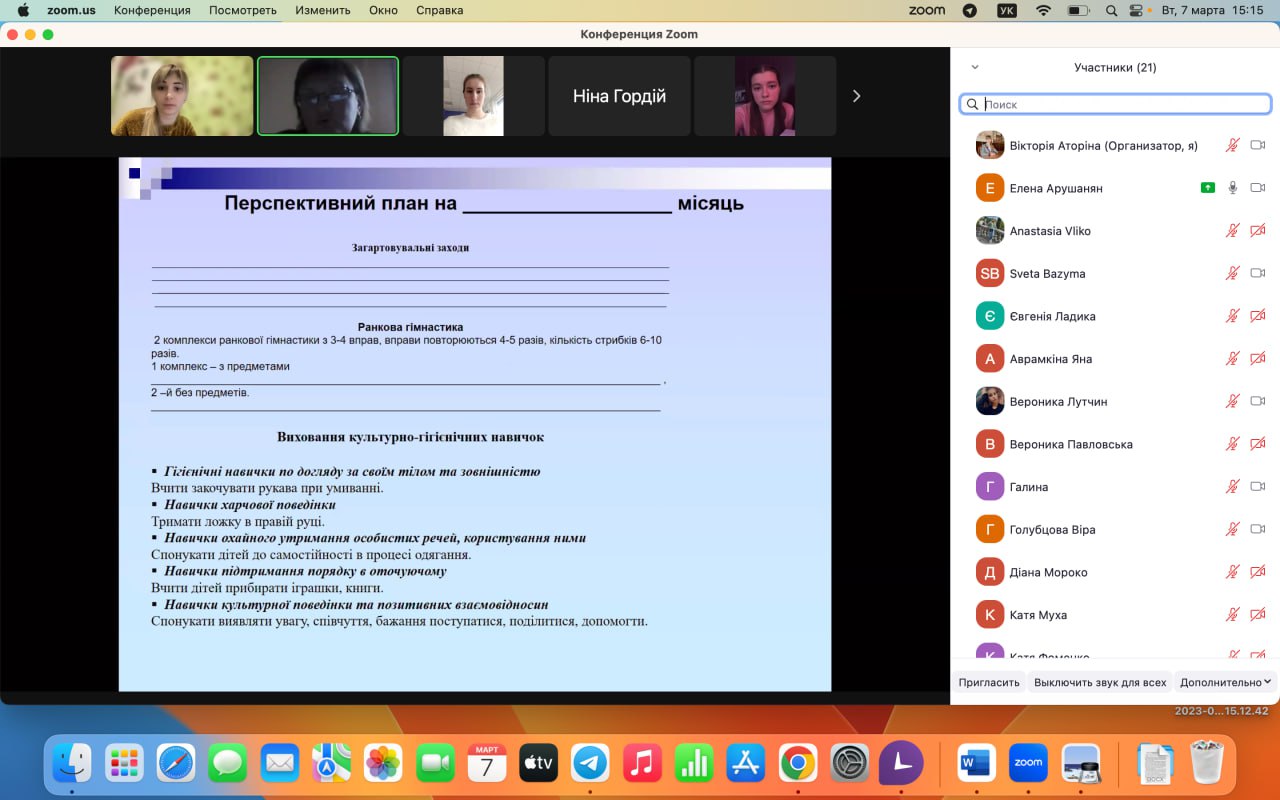Toggle the muted microphone for Sveta Bazyma
The height and width of the screenshot is (800, 1280).
(x=1233, y=273)
